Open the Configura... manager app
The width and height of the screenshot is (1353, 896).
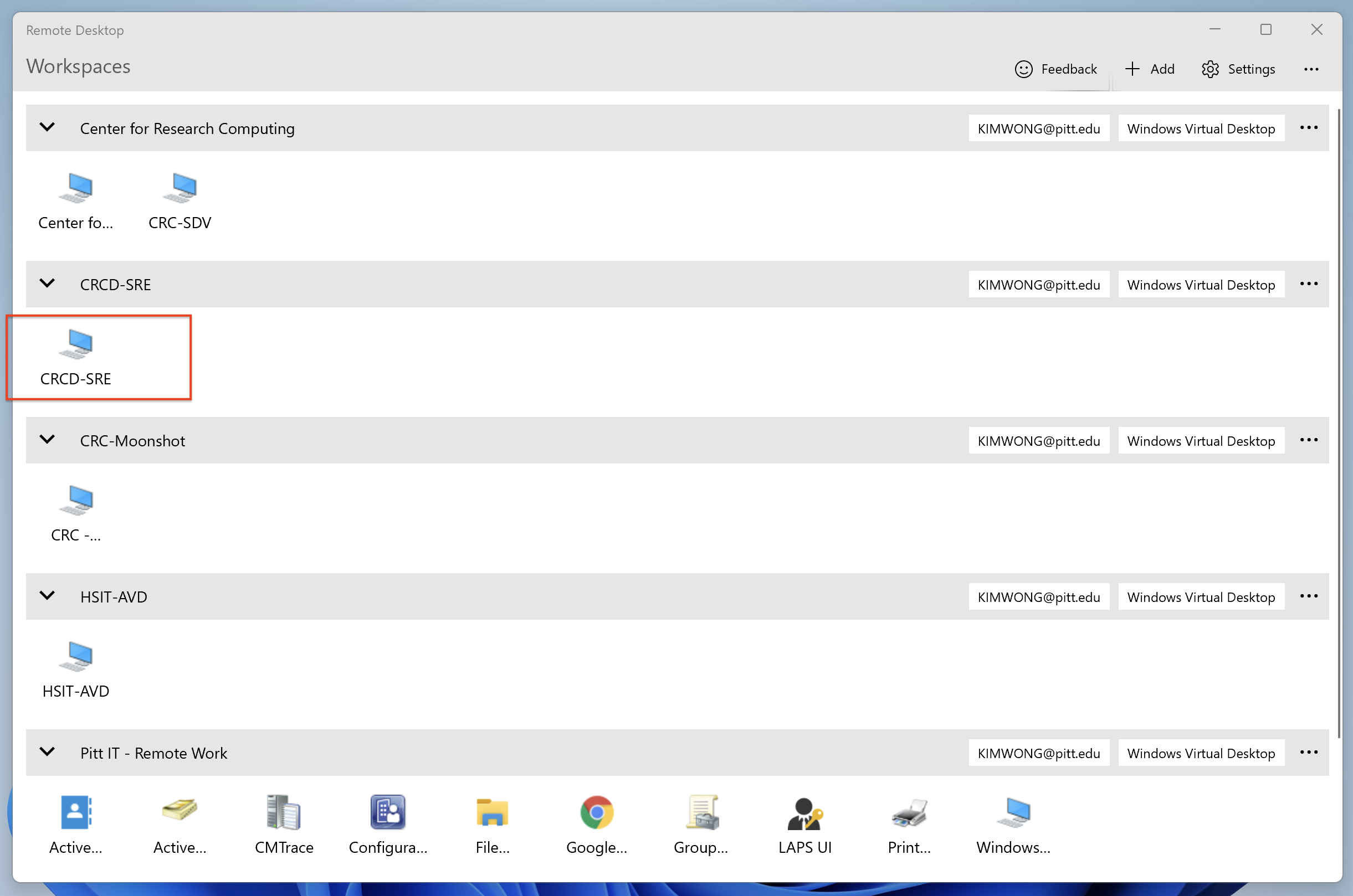[x=388, y=826]
